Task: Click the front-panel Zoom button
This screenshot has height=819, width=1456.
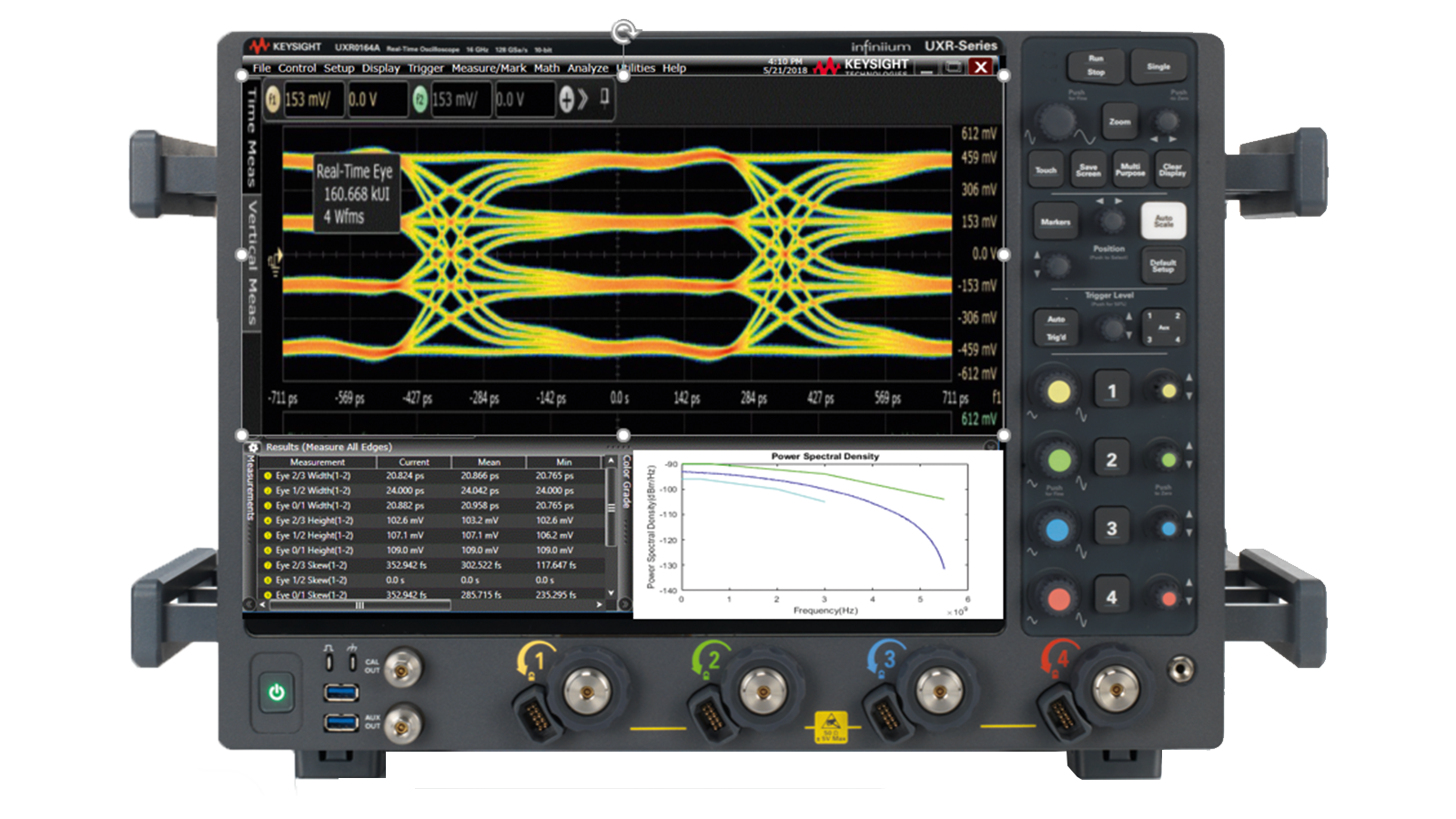Action: [1119, 121]
